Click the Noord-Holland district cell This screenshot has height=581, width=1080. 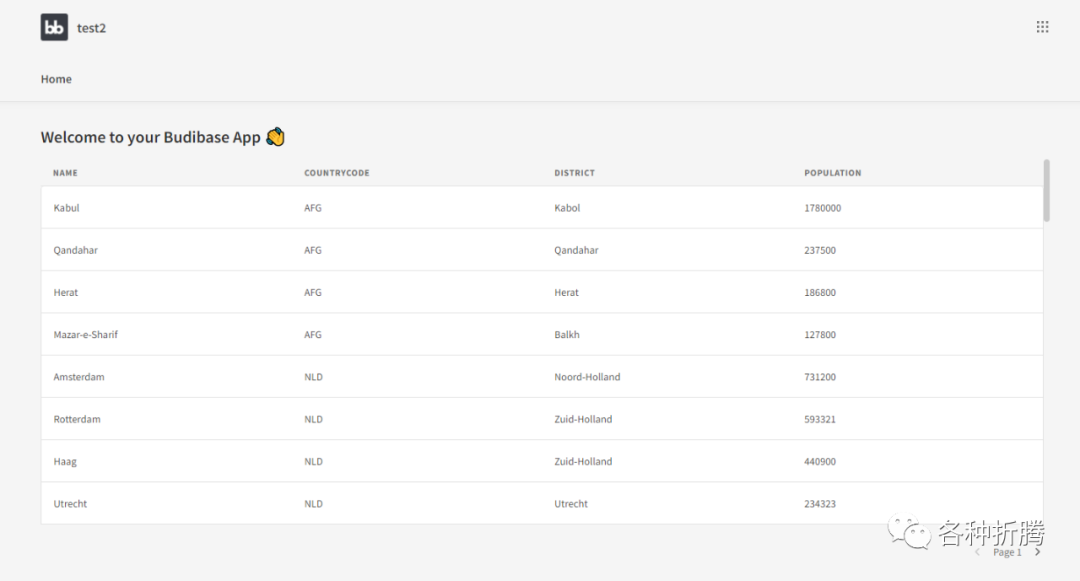(587, 377)
